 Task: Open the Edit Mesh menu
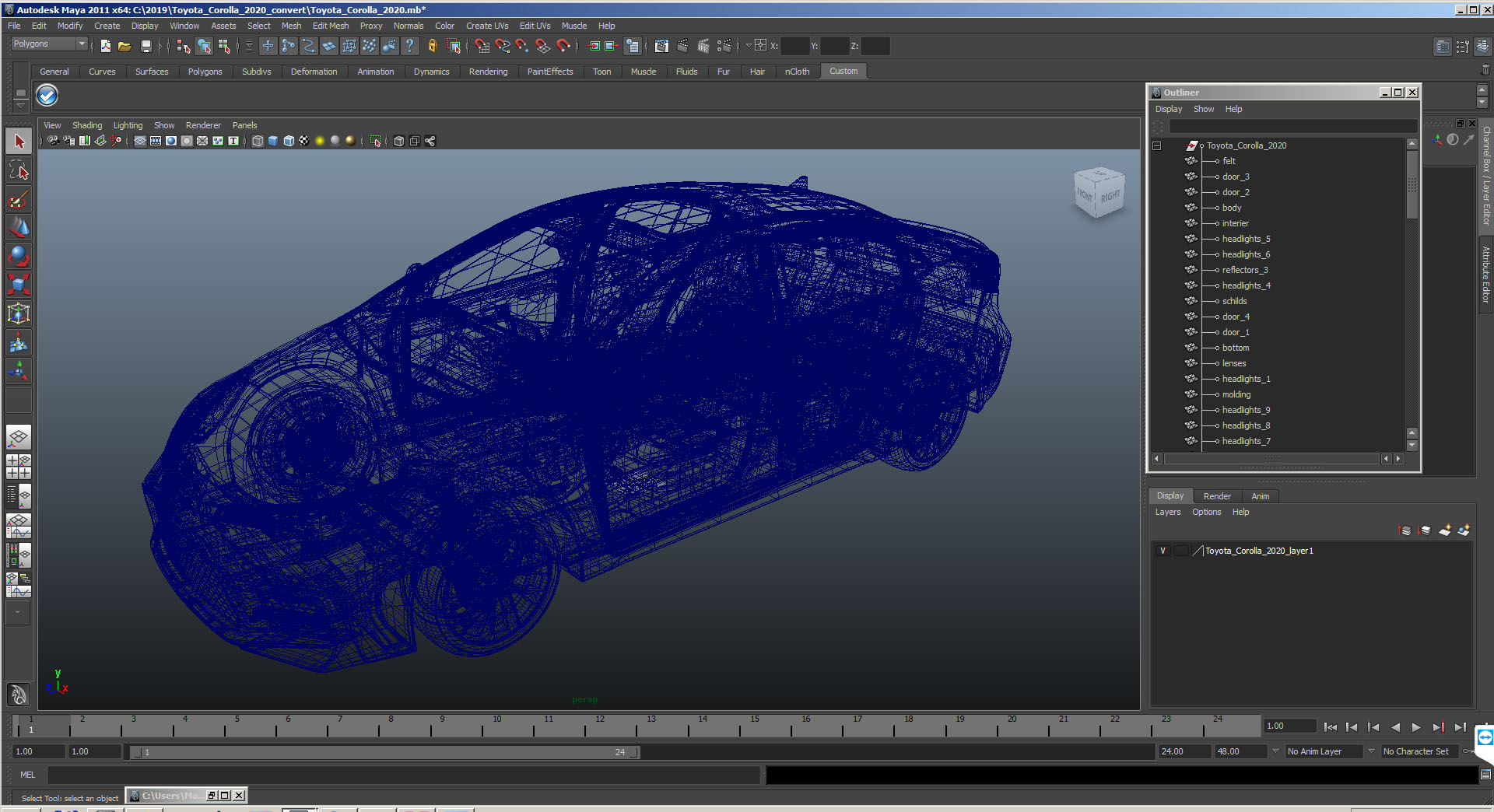pyautogui.click(x=331, y=26)
